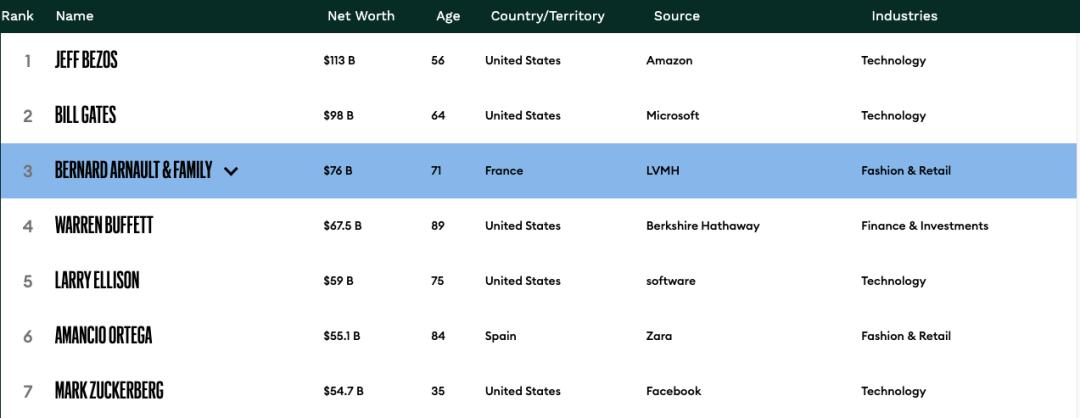Open Jeff Bezos profile link
This screenshot has height=418, width=1080.
[86, 60]
